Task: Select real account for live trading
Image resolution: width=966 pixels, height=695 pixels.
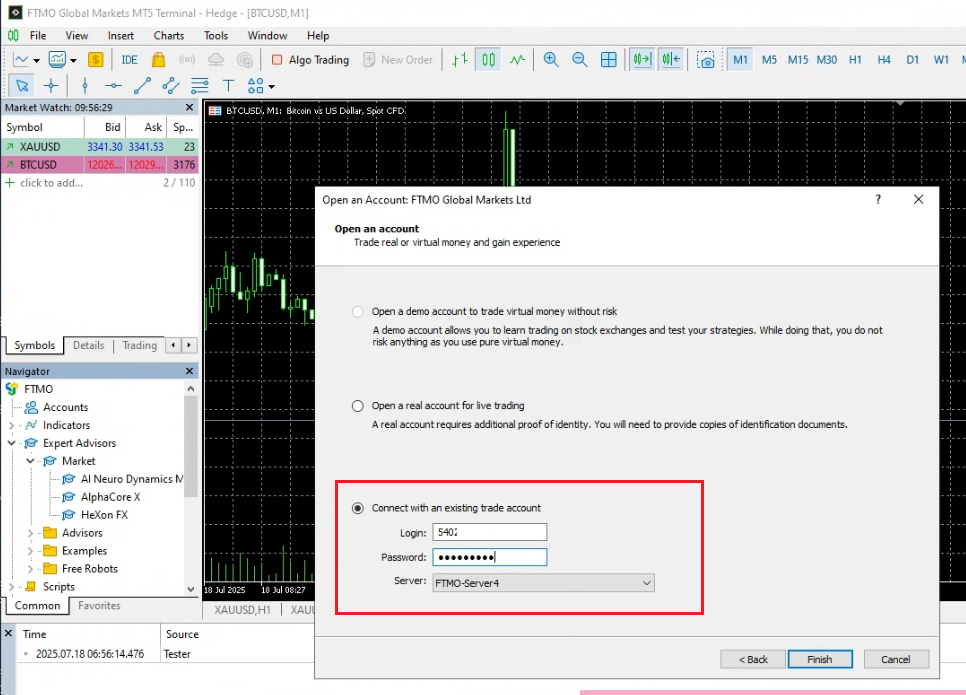Action: click(357, 406)
